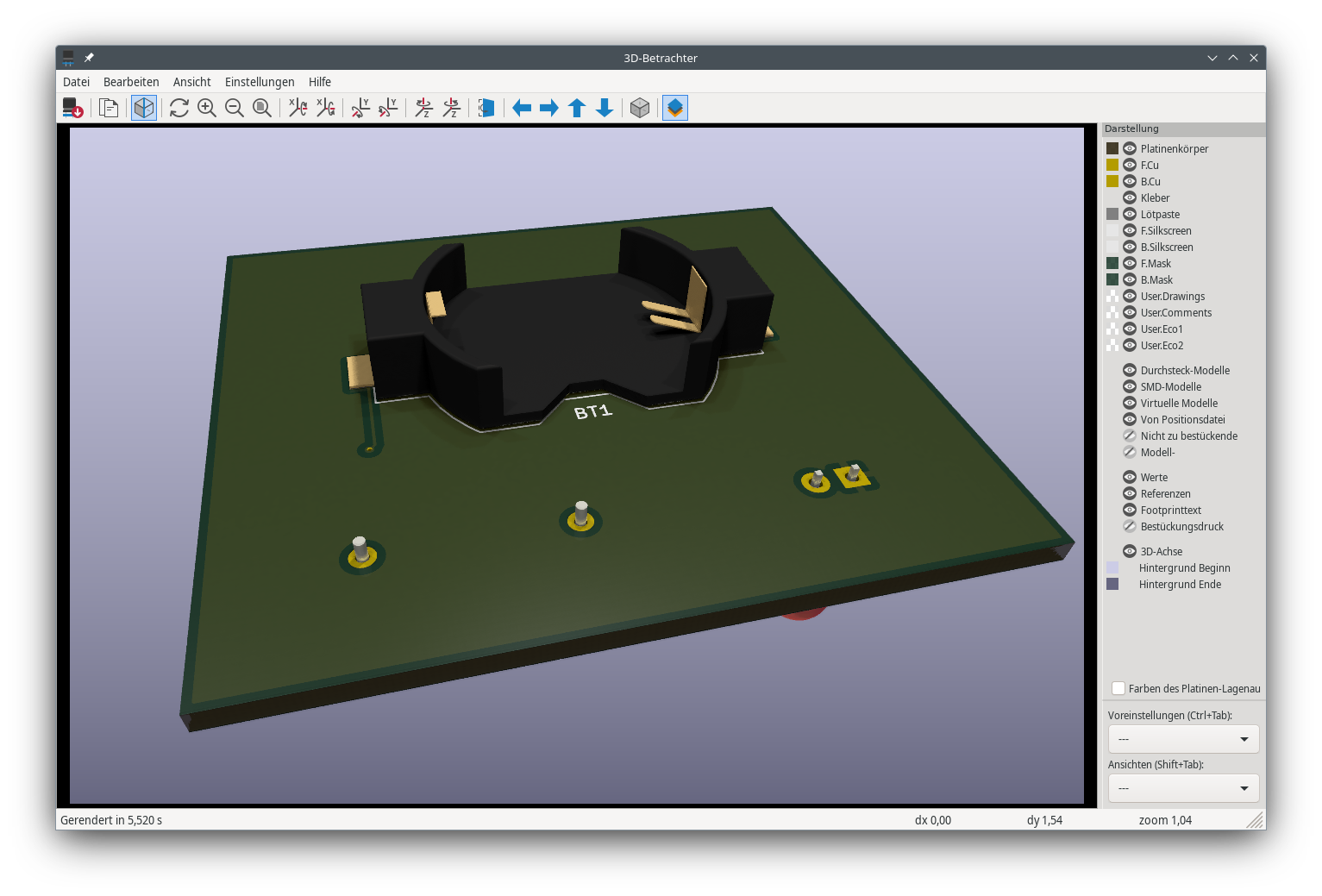Image resolution: width=1322 pixels, height=896 pixels.
Task: Open the Ansicht menu
Action: (x=191, y=82)
